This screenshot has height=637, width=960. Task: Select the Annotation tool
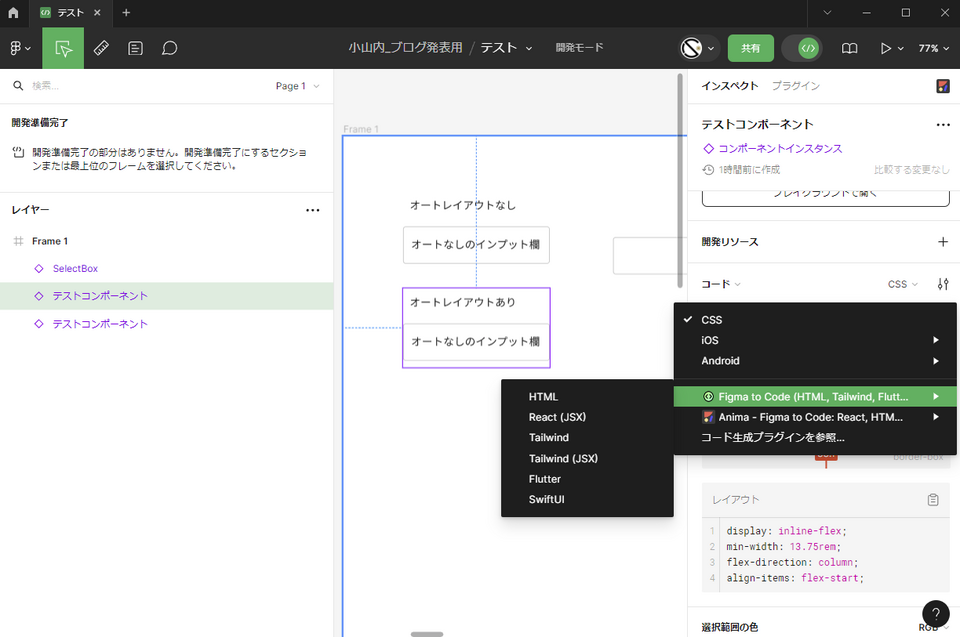[135, 48]
